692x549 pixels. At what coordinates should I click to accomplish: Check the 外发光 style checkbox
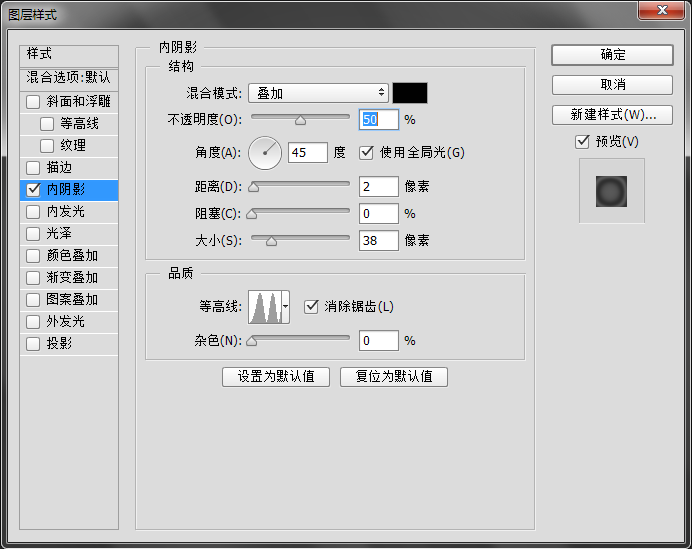pyautogui.click(x=33, y=322)
